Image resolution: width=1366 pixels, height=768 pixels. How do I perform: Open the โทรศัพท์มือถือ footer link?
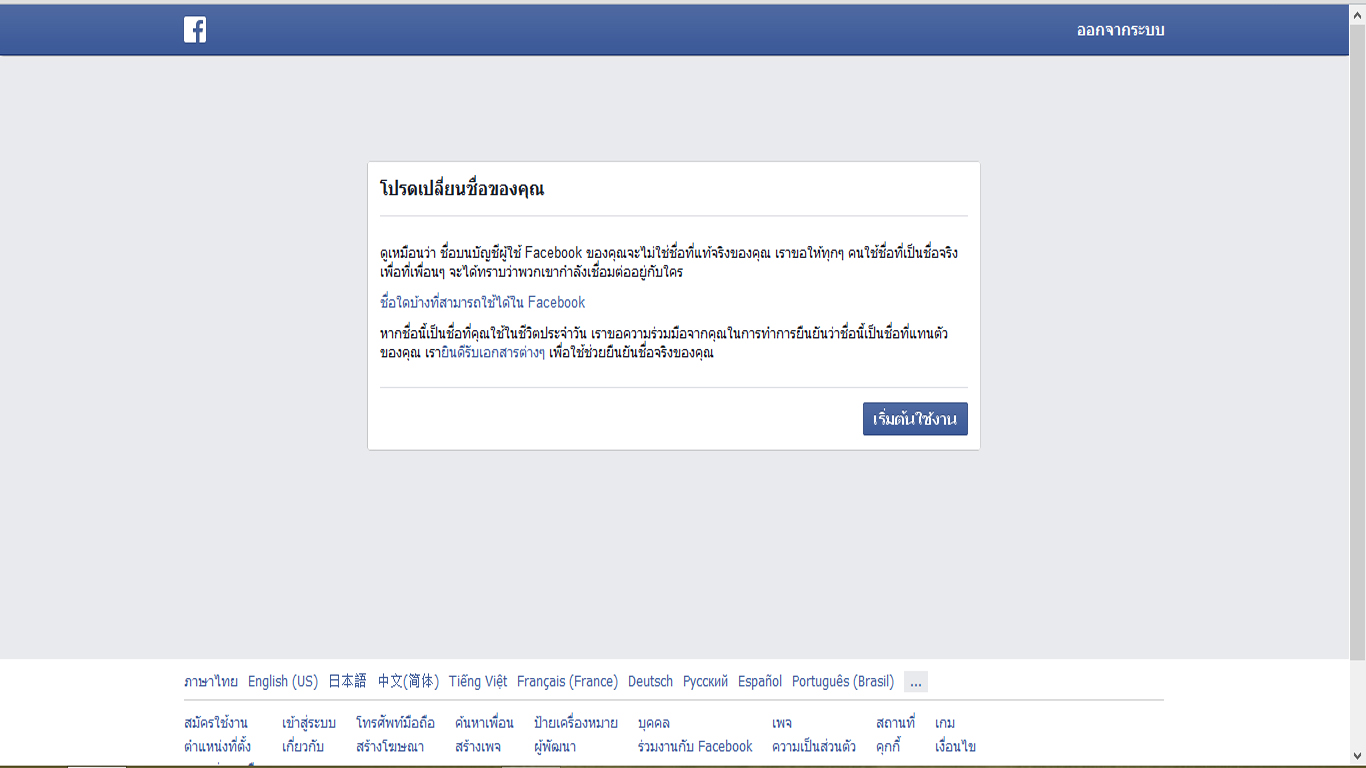click(395, 722)
